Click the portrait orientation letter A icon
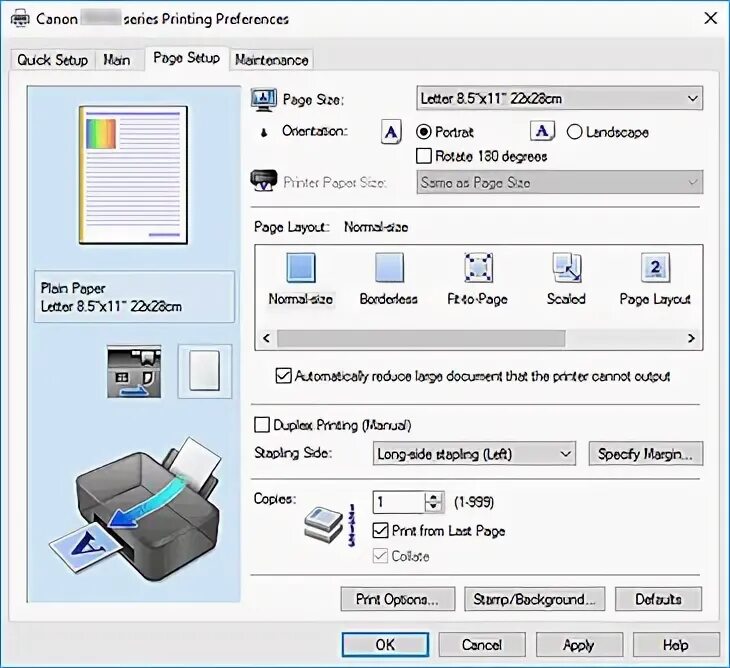The width and height of the screenshot is (730, 668). click(391, 132)
